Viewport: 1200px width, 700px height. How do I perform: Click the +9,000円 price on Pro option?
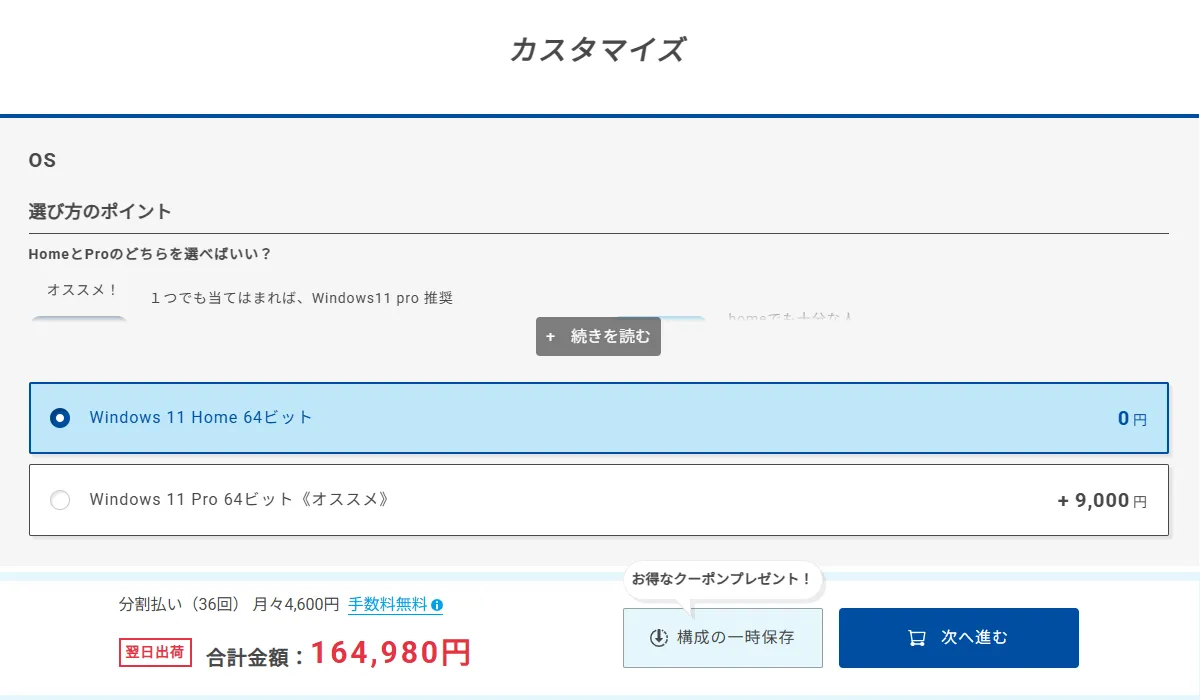tap(1101, 500)
